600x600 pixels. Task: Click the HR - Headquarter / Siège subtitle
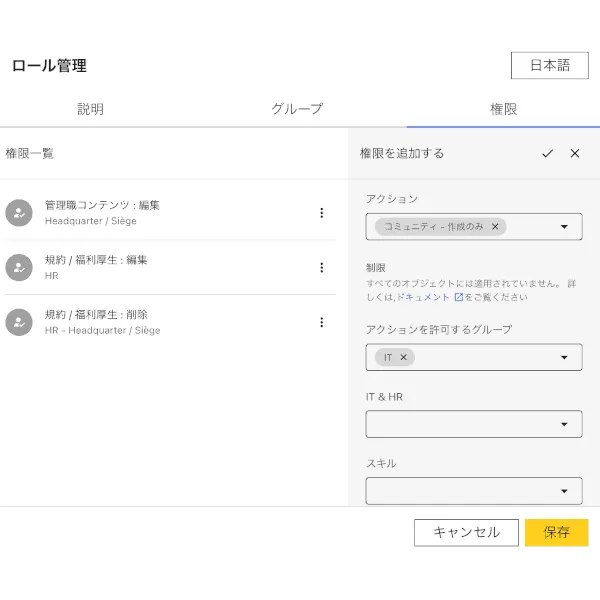(x=103, y=330)
